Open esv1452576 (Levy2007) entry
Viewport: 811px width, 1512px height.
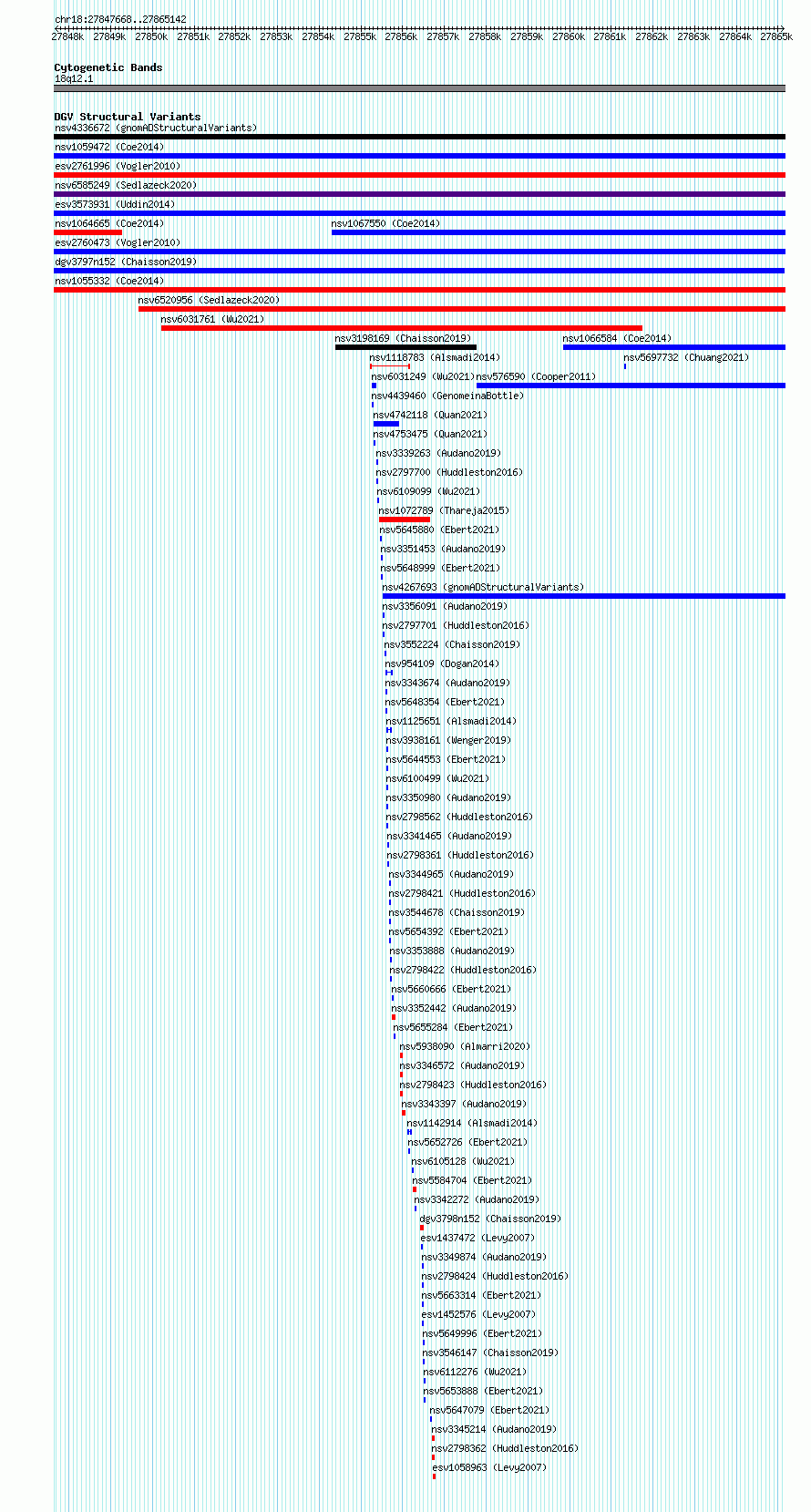[478, 1314]
